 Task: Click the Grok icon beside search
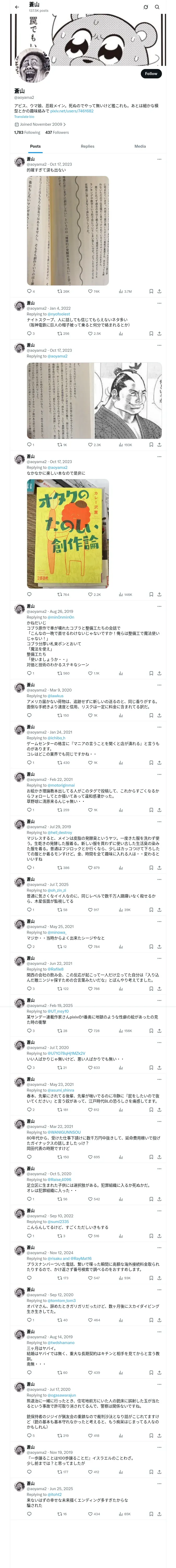[146, 7]
